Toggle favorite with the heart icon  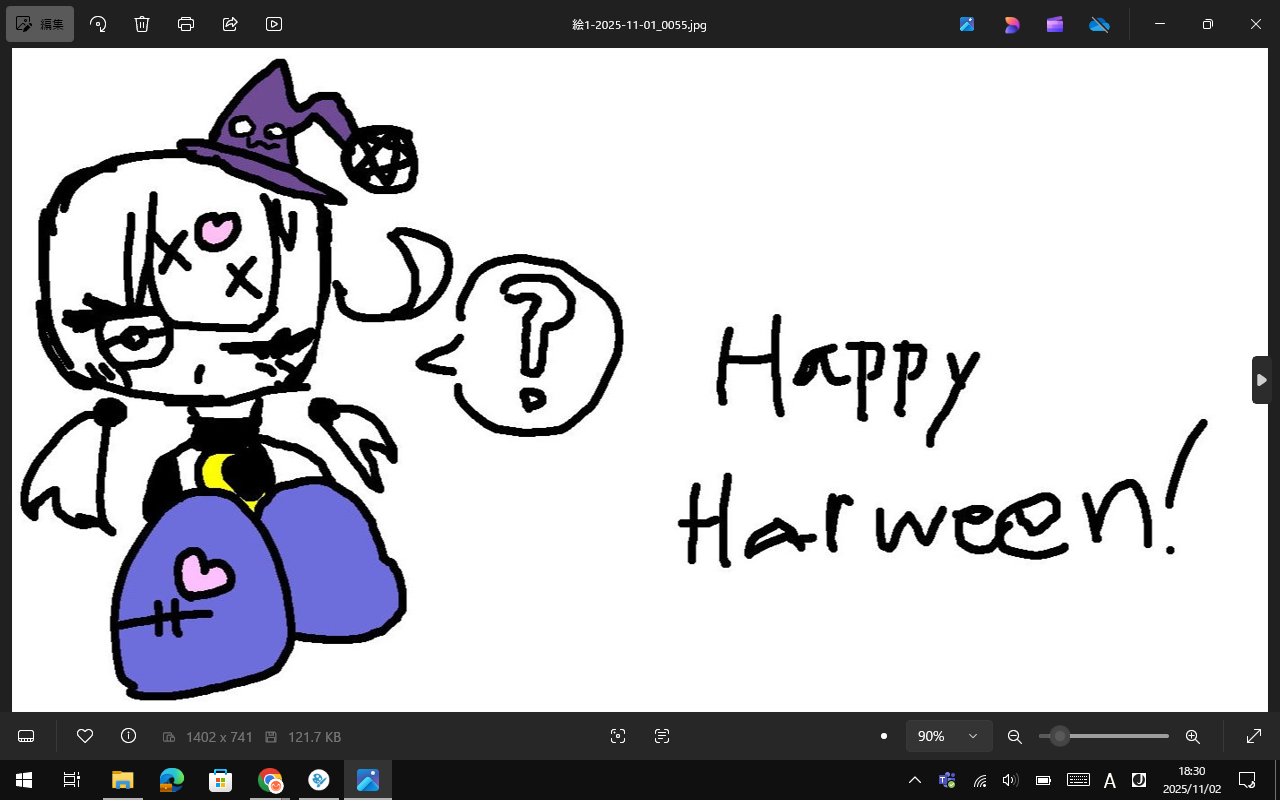click(85, 736)
